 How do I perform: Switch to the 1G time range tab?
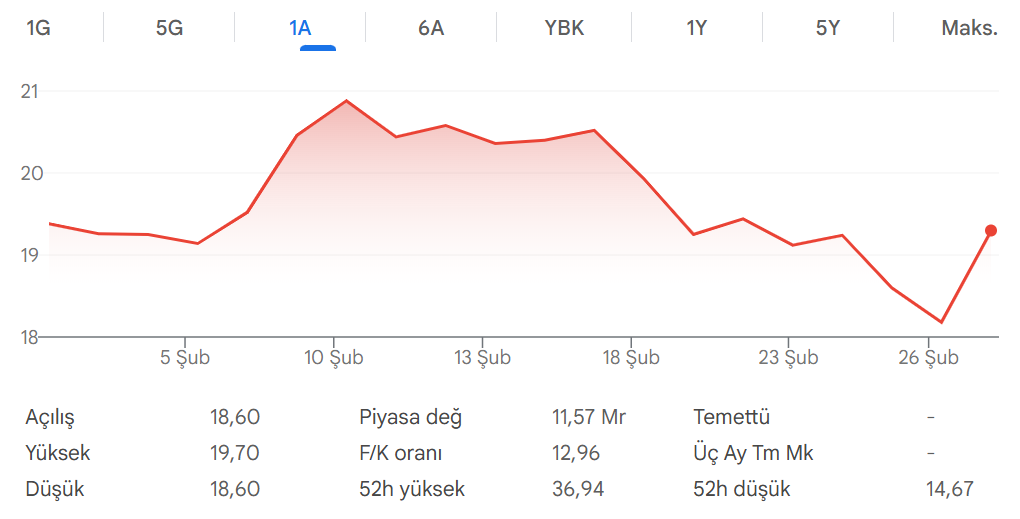38,28
